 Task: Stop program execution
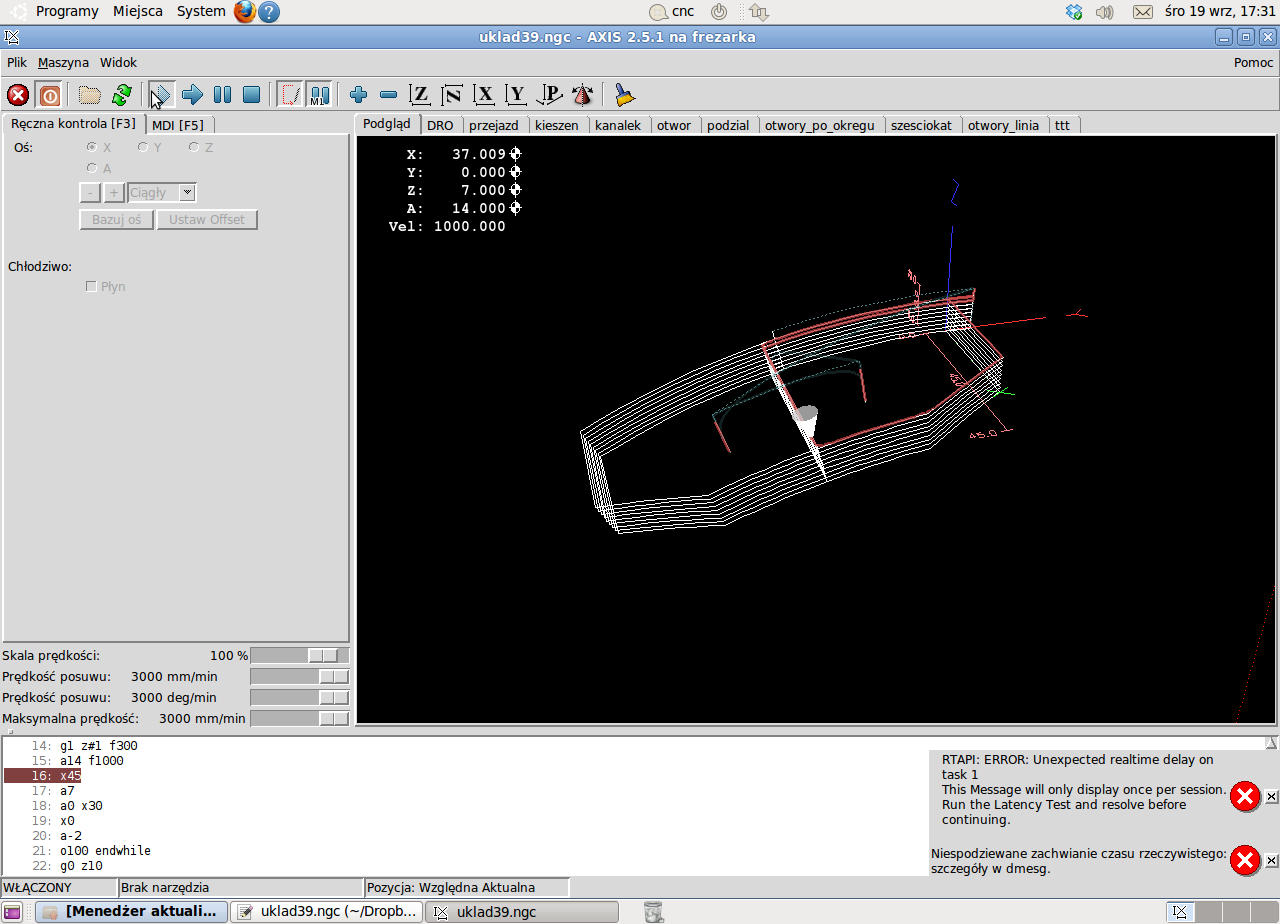(252, 95)
